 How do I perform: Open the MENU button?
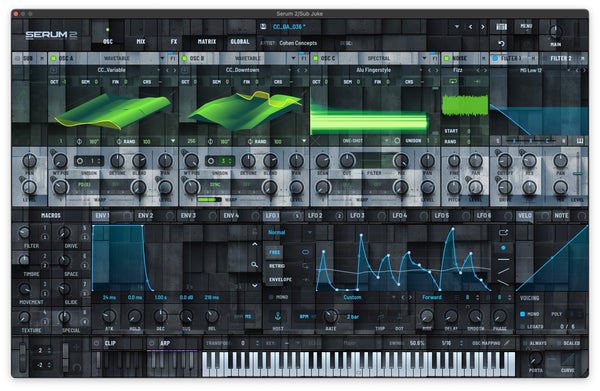(526, 26)
